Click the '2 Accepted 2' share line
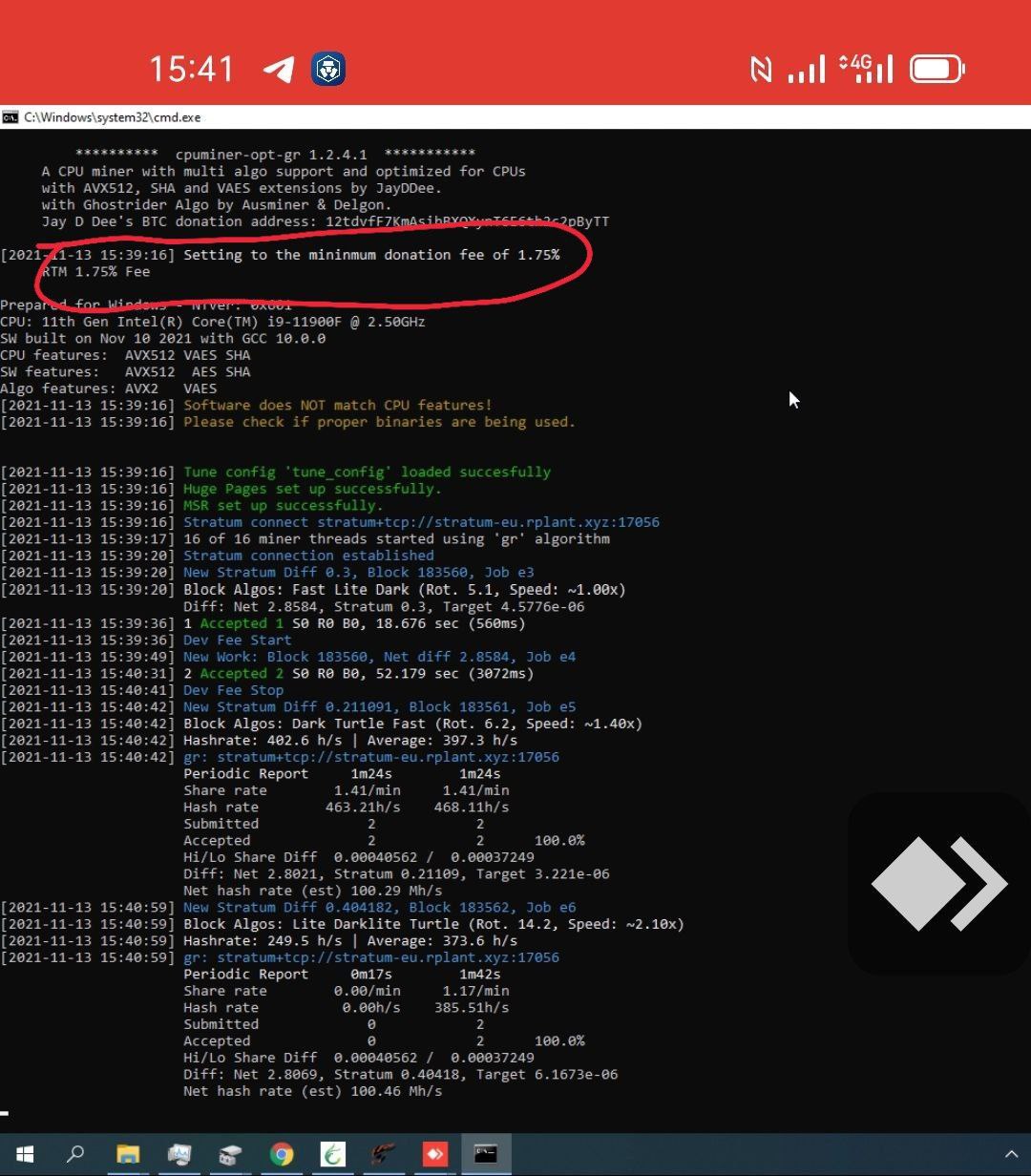 coord(267,673)
